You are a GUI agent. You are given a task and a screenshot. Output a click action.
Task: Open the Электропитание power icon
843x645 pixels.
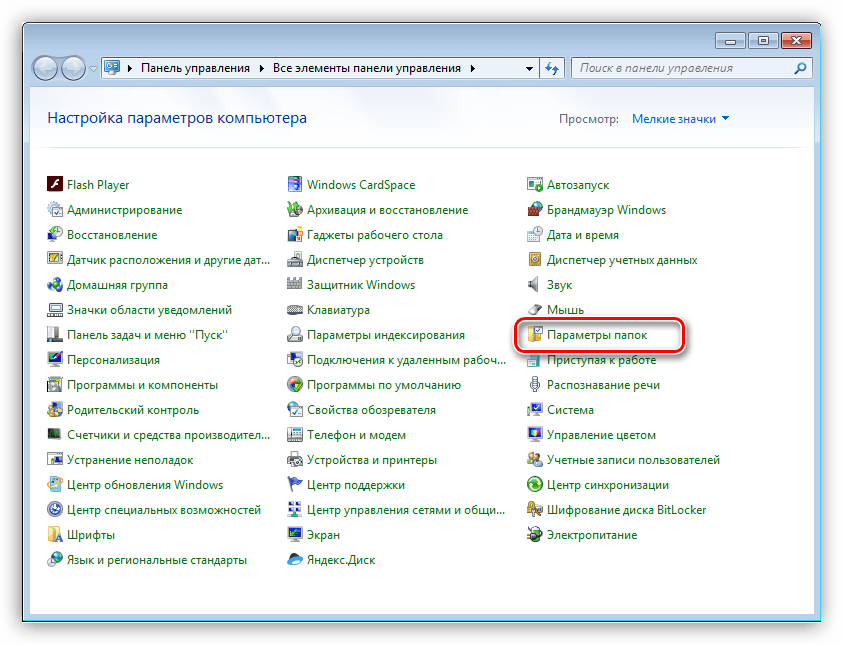click(535, 535)
